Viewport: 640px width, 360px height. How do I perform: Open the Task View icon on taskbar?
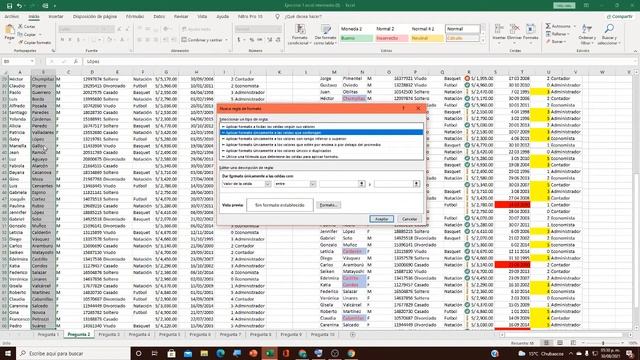(x=155, y=353)
